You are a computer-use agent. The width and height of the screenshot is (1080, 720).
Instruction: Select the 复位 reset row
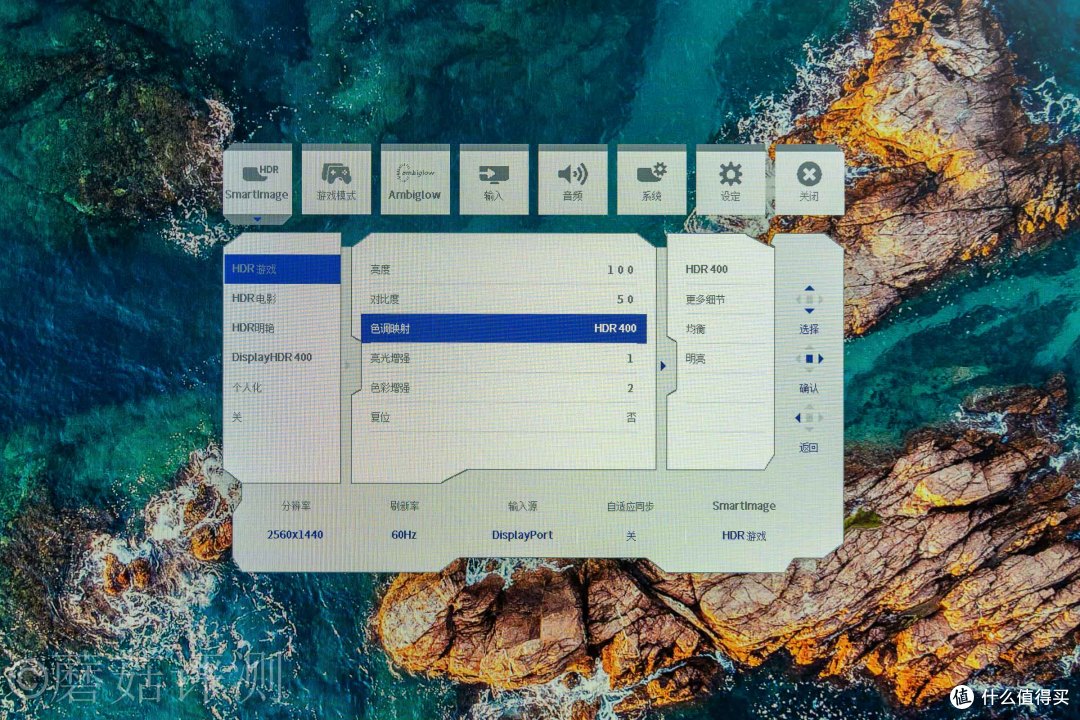[503, 418]
